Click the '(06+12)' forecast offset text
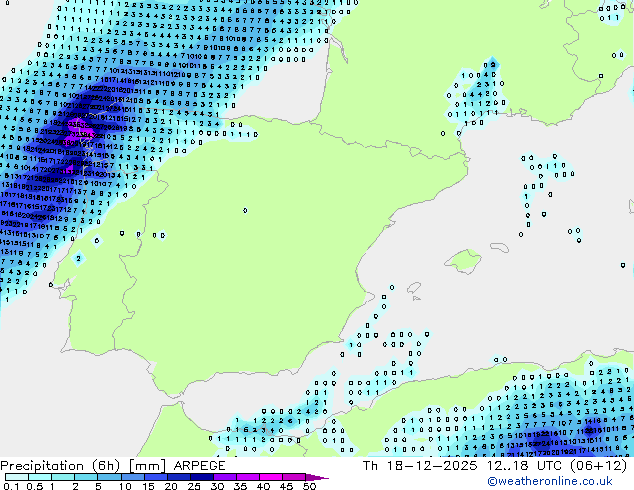634x490 pixels. click(x=599, y=465)
